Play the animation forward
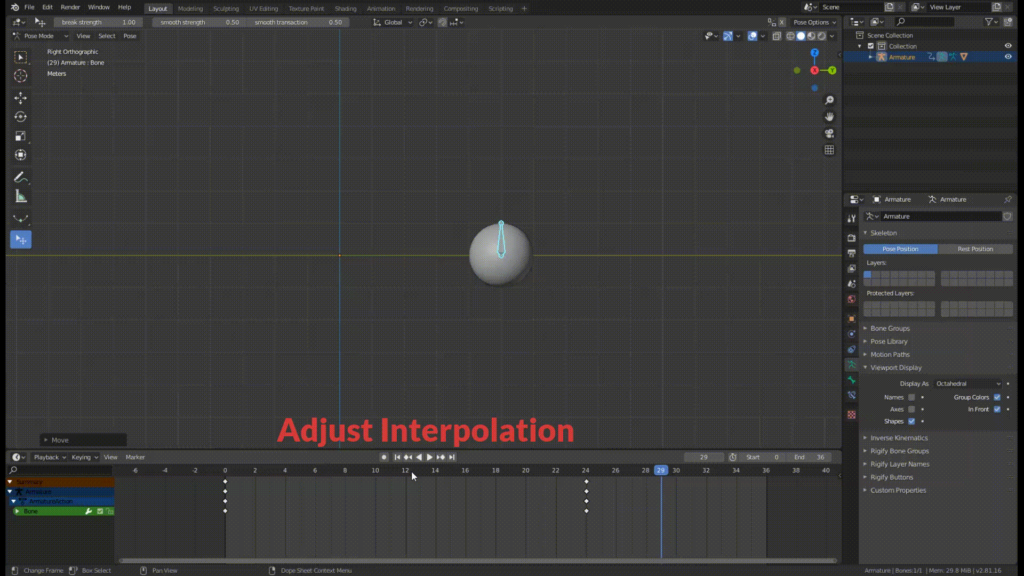 click(x=429, y=457)
